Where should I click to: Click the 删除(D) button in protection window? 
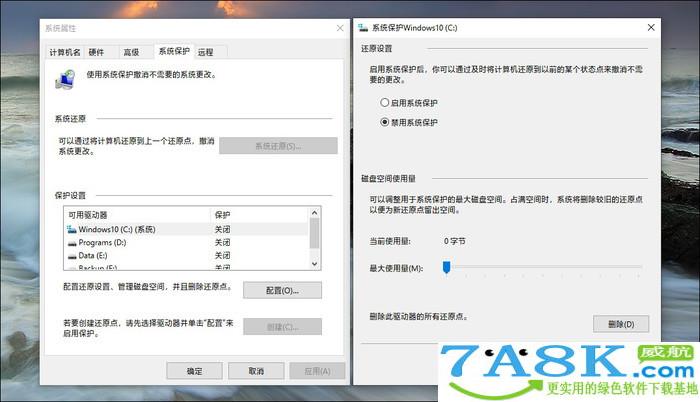point(621,324)
